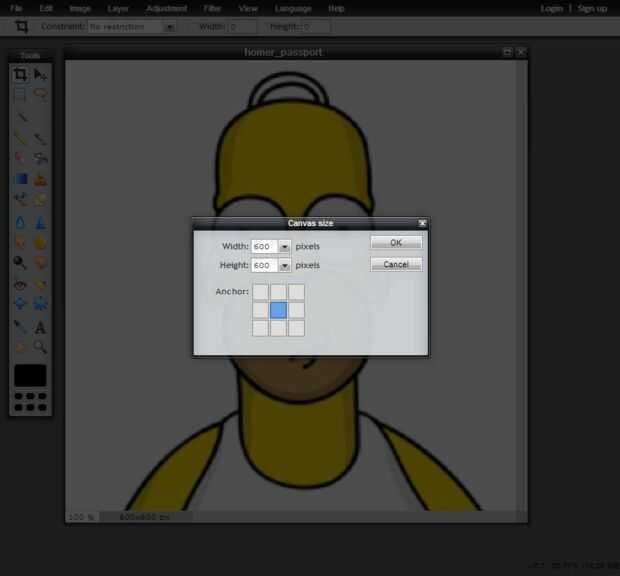Open the Language menu
The image size is (620, 576).
(x=293, y=8)
